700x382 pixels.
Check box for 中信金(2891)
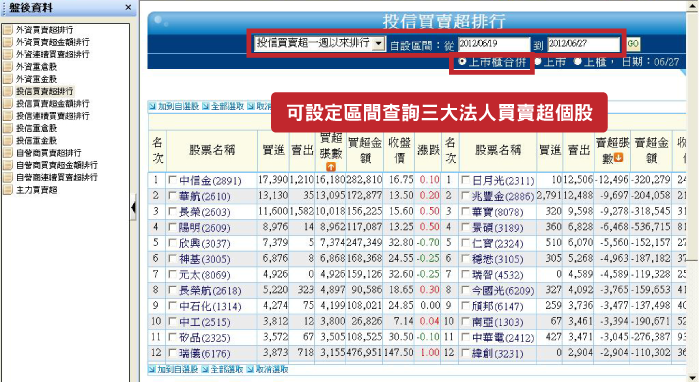tap(172, 180)
